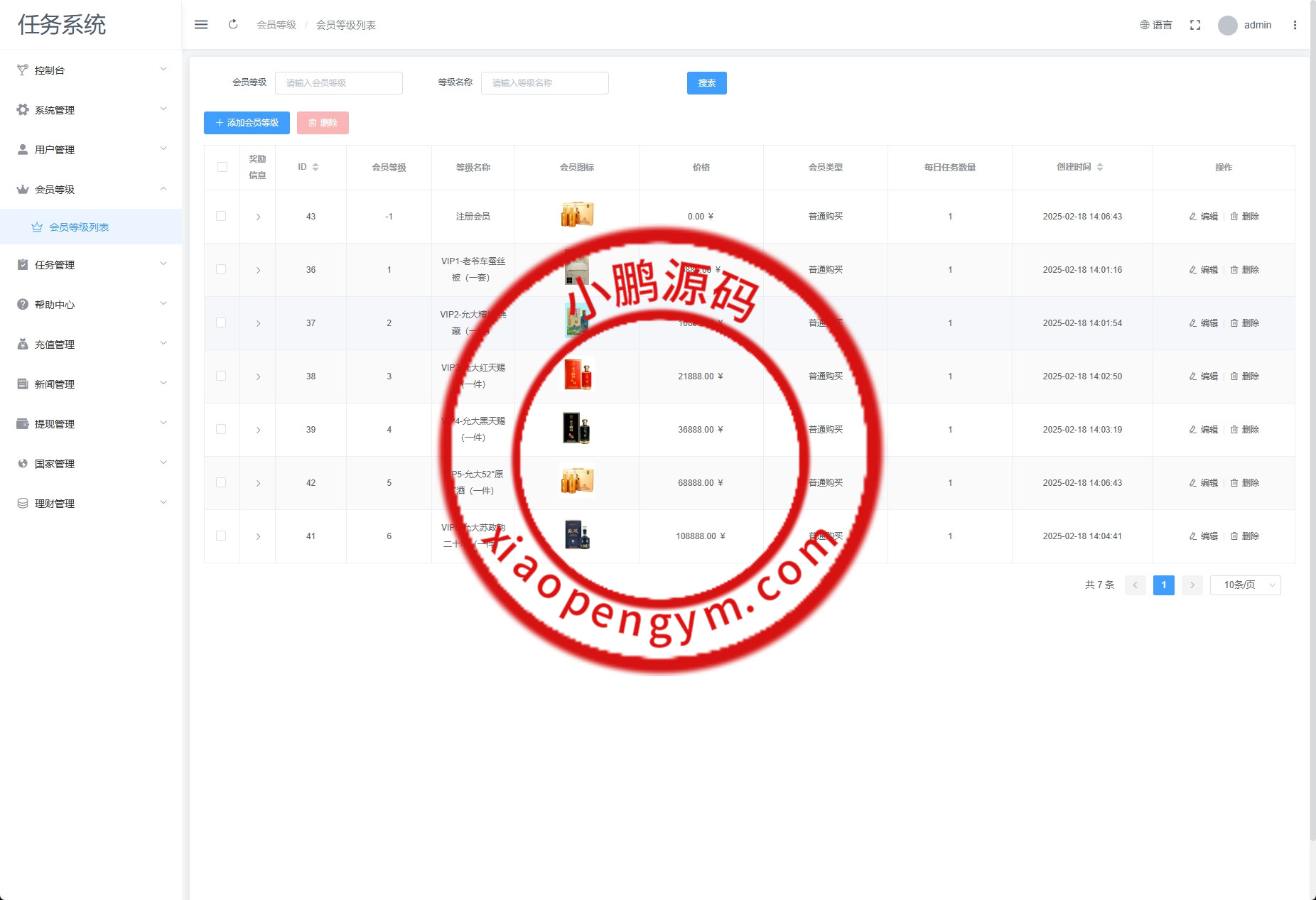
Task: Expand reward info for row ID 38
Action: (258, 376)
